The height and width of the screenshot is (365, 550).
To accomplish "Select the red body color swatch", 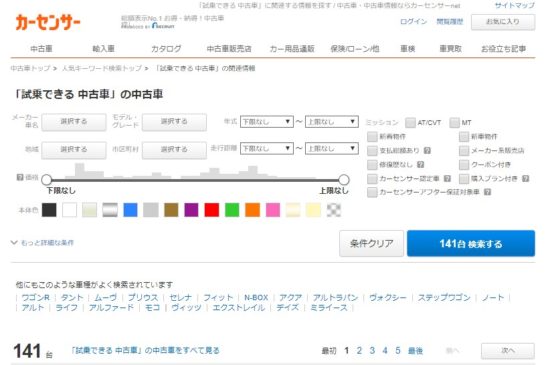I will tap(212, 210).
